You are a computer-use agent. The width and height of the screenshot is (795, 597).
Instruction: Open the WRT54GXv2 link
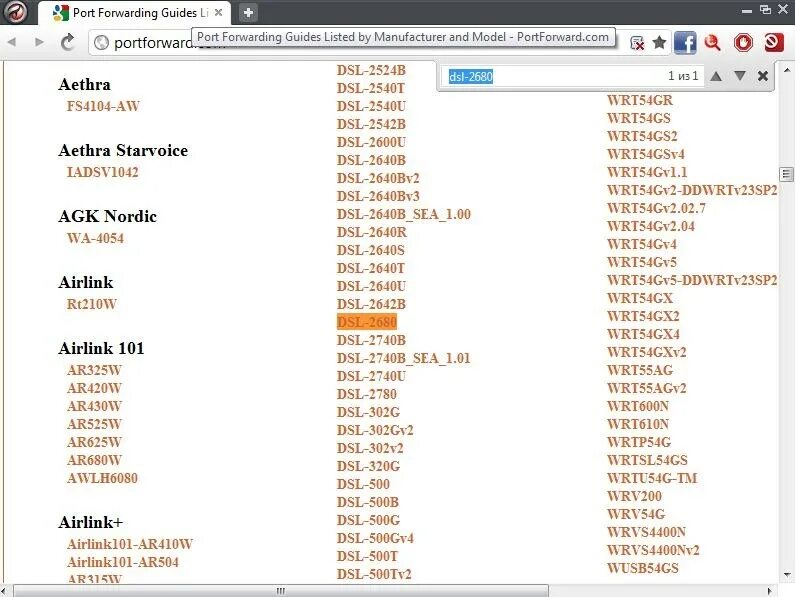tap(646, 352)
